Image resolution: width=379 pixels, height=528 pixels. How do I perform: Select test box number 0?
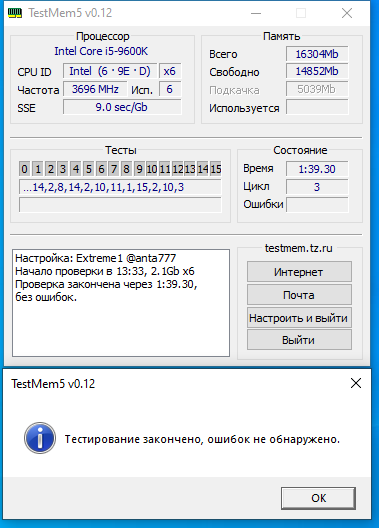point(24,169)
